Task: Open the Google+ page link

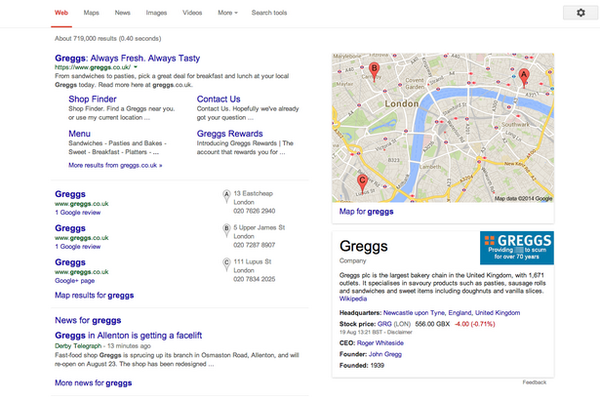Action: (75, 280)
